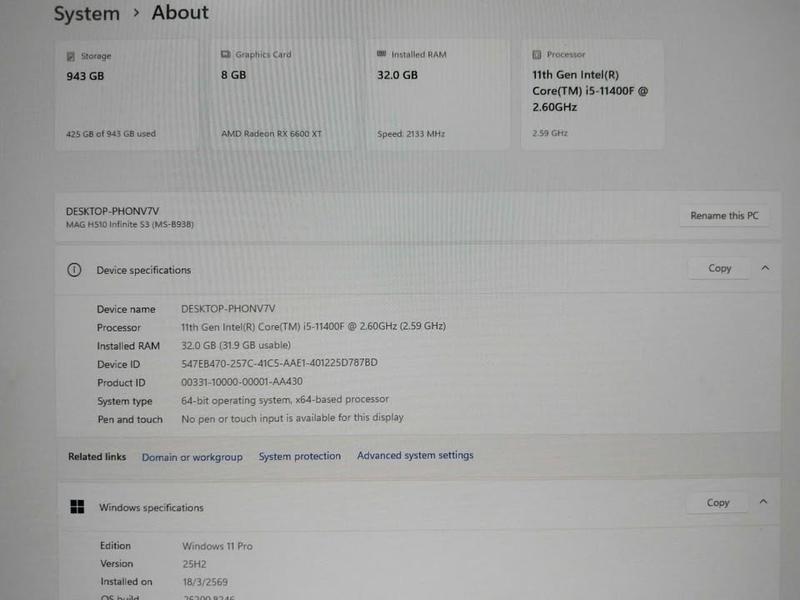Click the 'Pen and touch' label
The image size is (800, 600).
[130, 419]
